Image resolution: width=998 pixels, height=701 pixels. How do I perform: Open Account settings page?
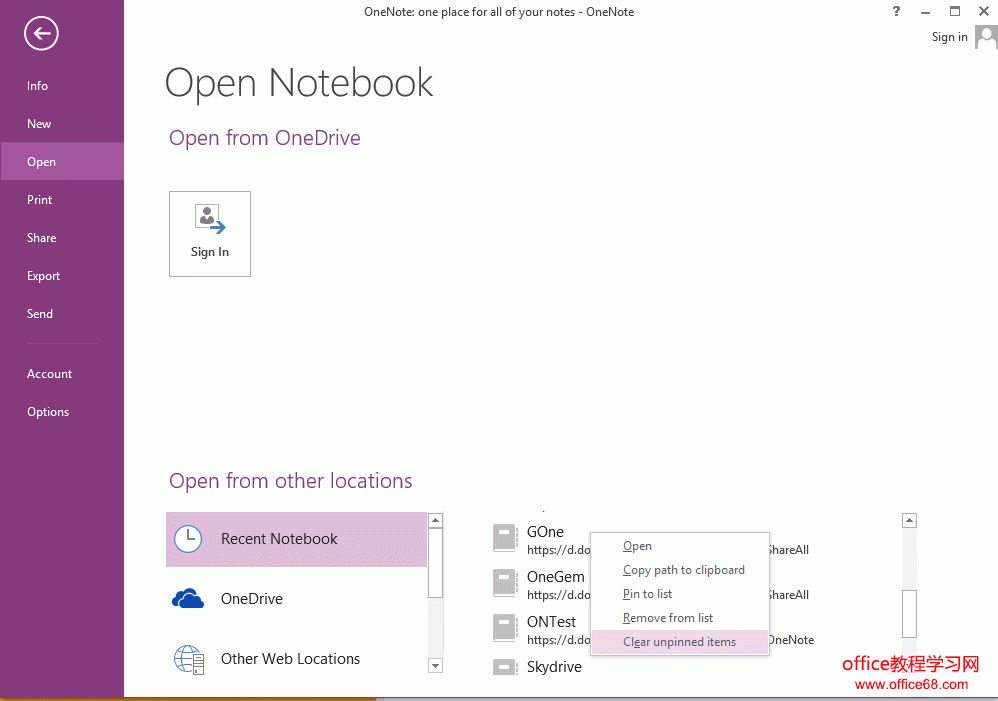tap(49, 374)
